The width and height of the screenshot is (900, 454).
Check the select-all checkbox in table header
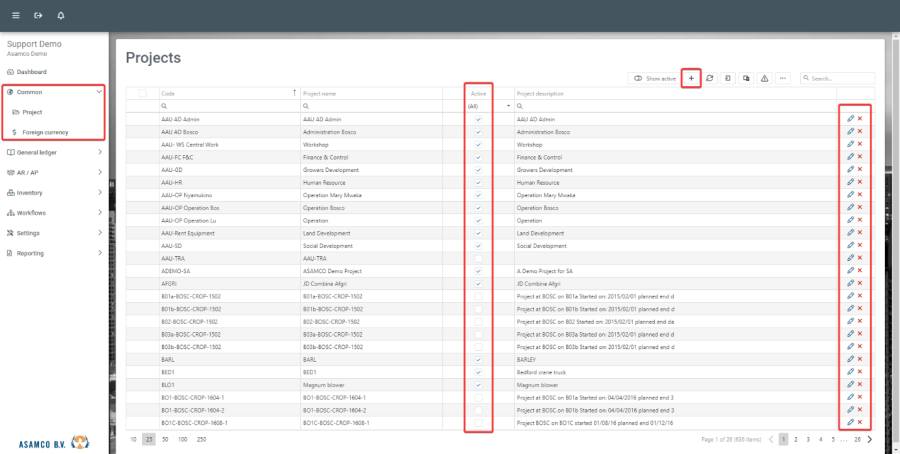click(x=142, y=93)
